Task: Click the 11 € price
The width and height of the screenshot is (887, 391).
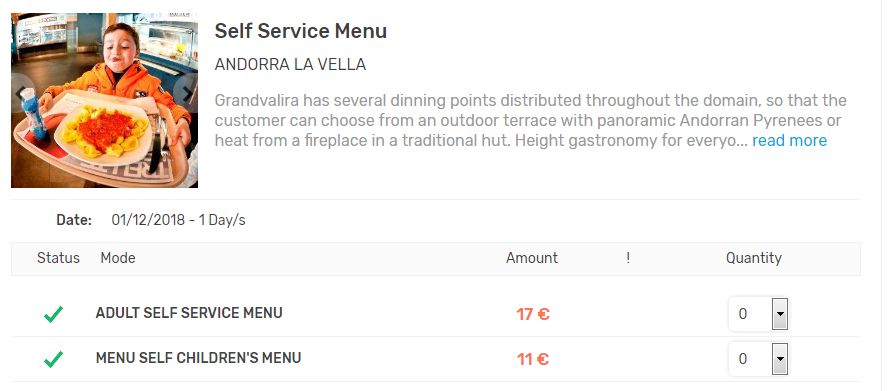Action: 532,359
